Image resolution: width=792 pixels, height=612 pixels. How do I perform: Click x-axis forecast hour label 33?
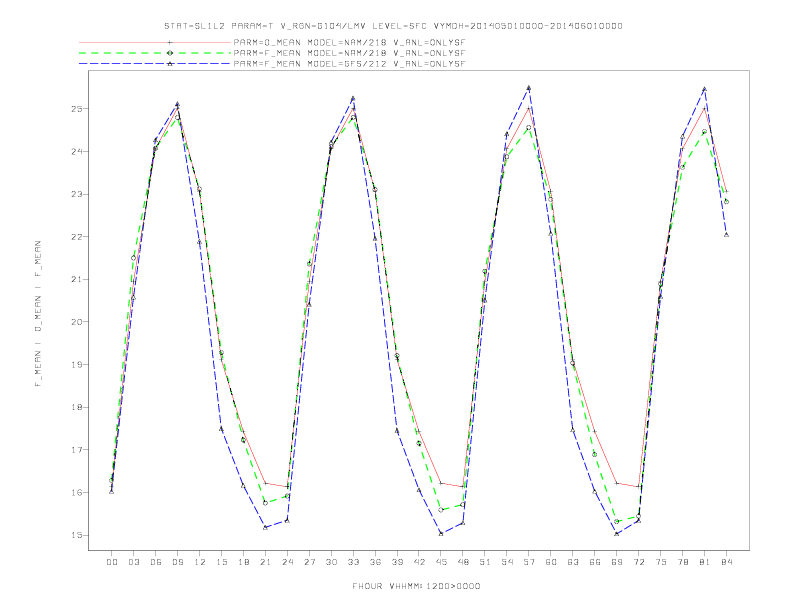353,562
